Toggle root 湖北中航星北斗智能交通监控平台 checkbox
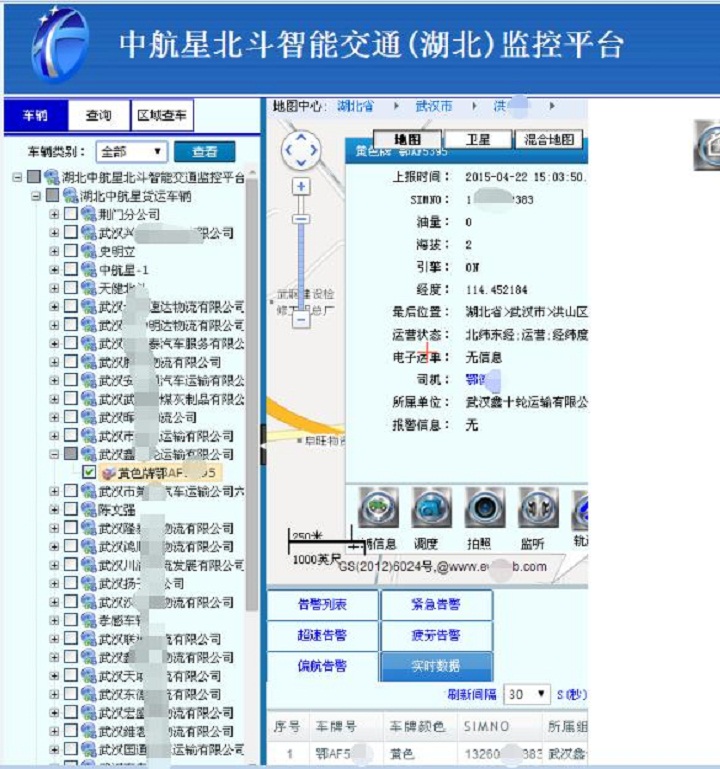Image resolution: width=720 pixels, height=769 pixels. tap(34, 176)
